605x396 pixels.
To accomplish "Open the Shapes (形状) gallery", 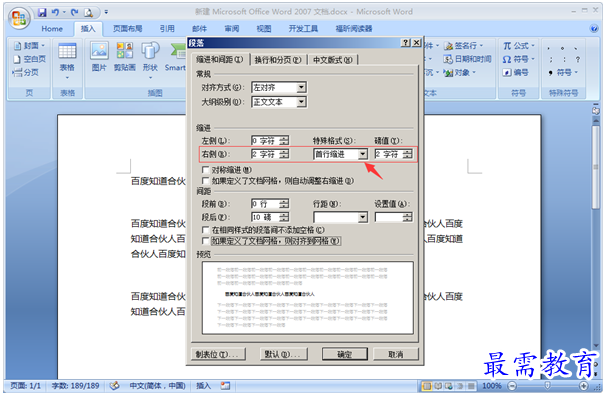I will coord(150,60).
